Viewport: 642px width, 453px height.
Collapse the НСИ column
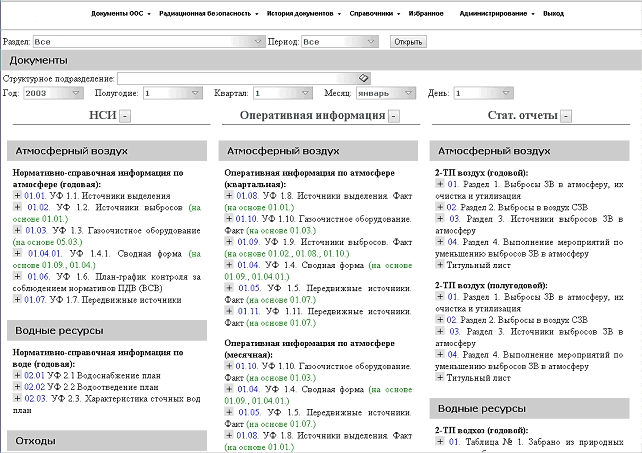[x=125, y=116]
